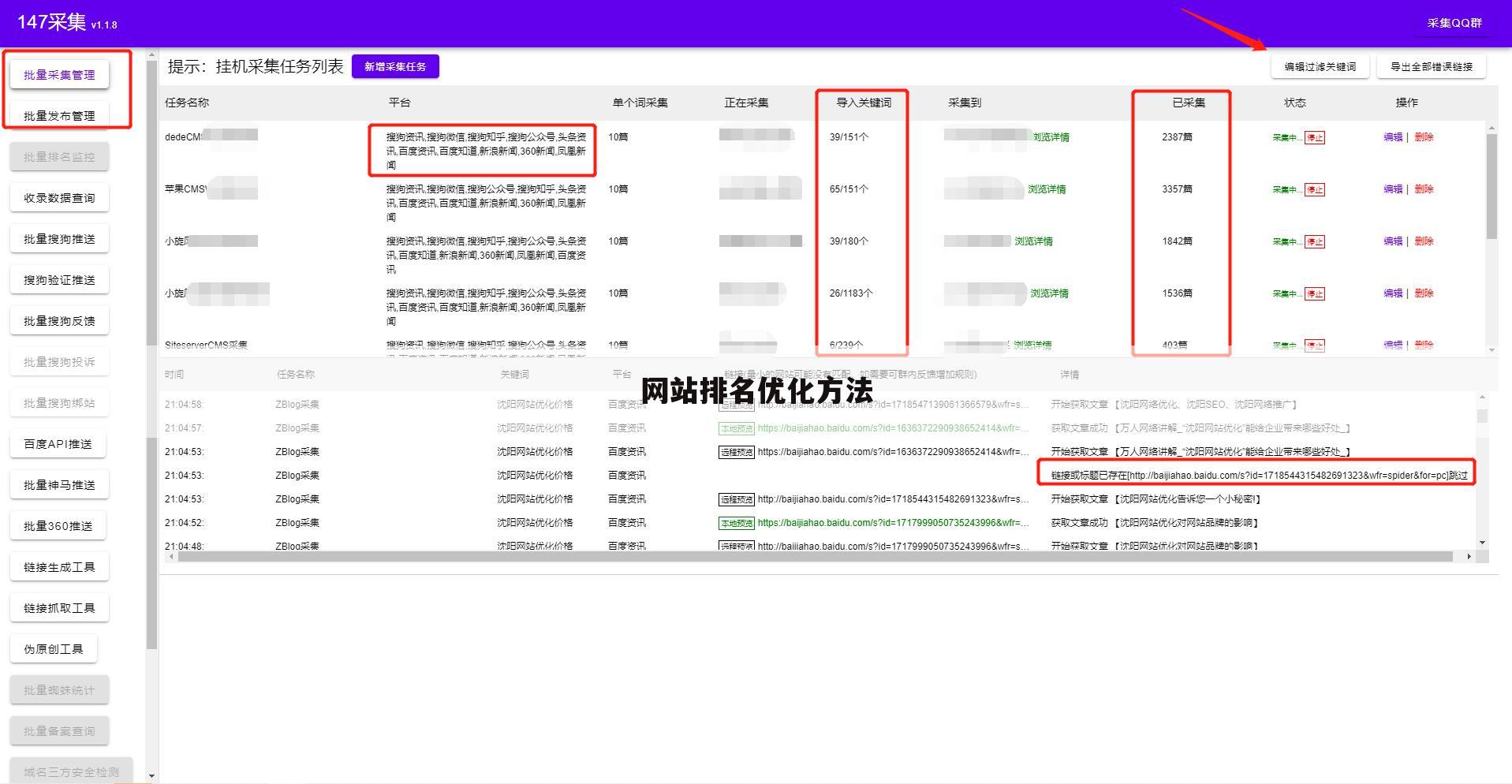1512x784 pixels.
Task: Open the 采集QQ群 link in the header
Action: click(x=1454, y=24)
